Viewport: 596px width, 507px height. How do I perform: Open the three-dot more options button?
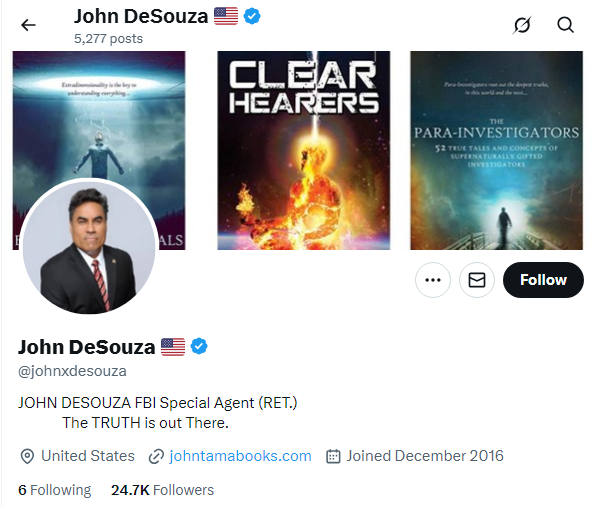pyautogui.click(x=433, y=280)
